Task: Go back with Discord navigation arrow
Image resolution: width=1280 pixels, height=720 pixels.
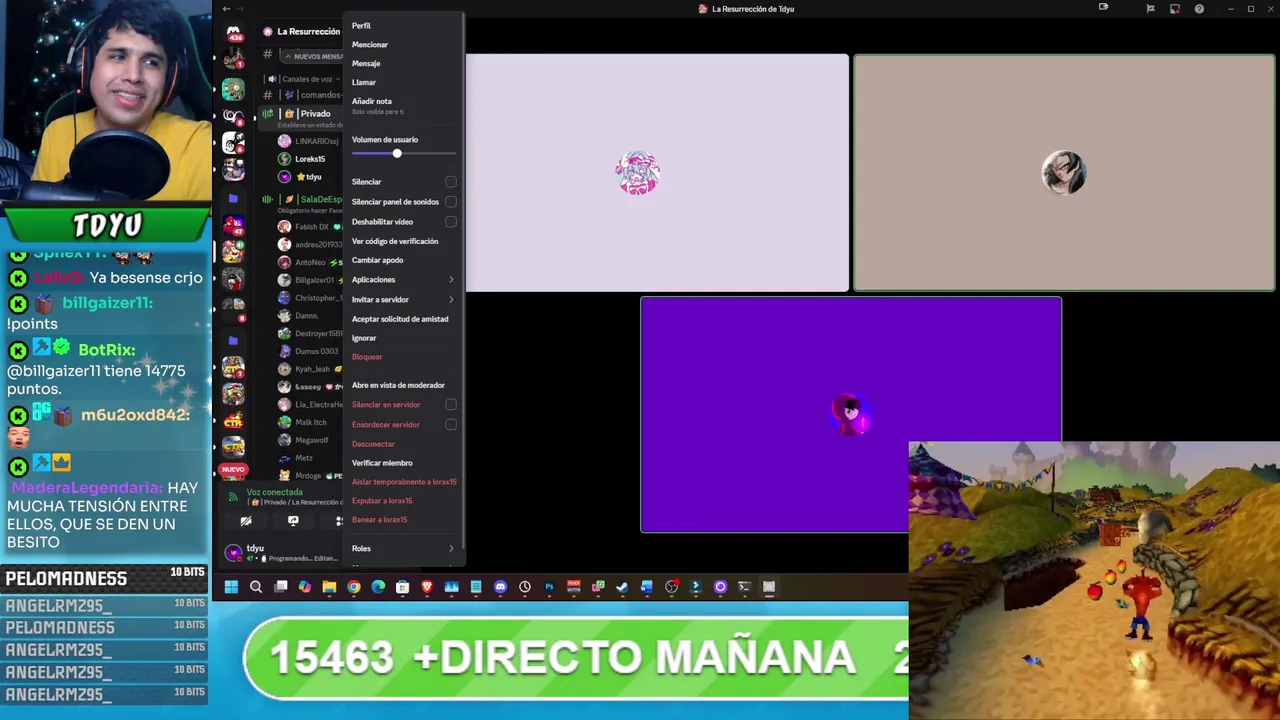Action: (226, 9)
